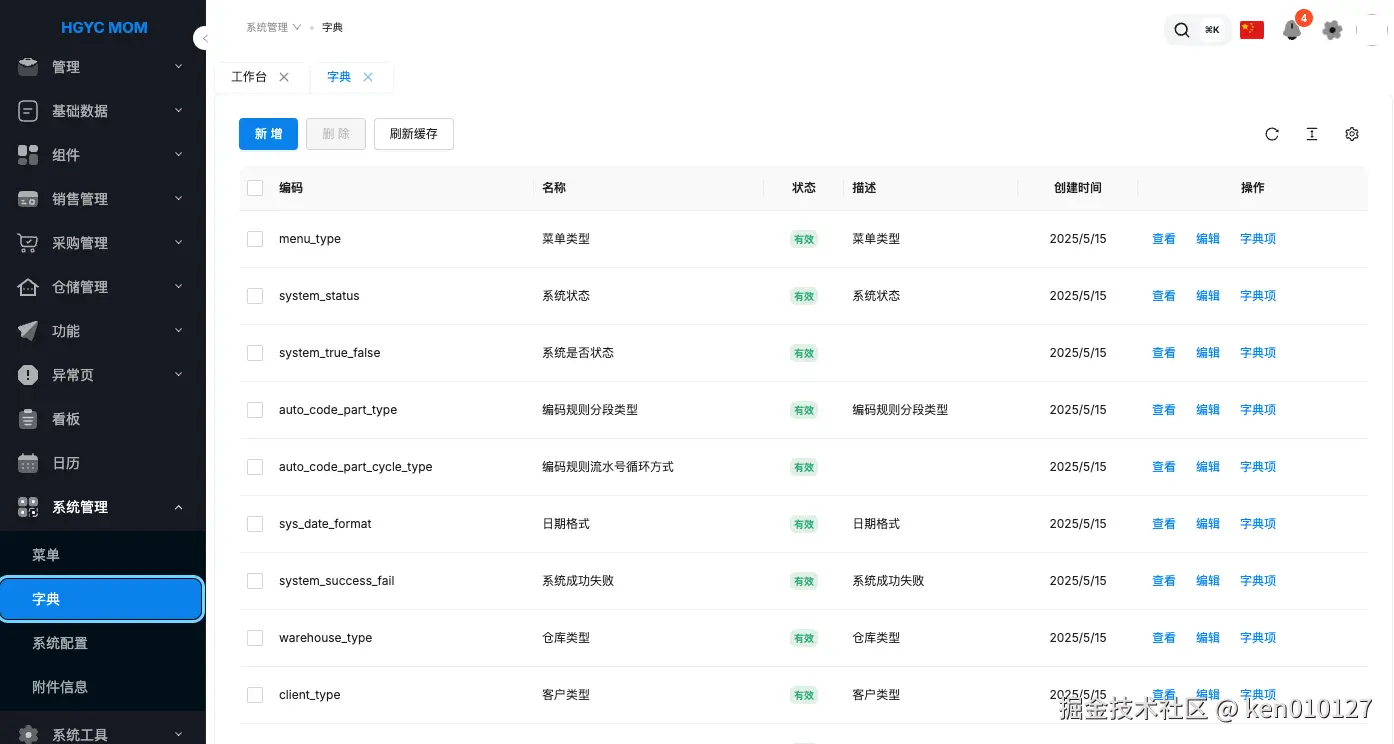Image resolution: width=1394 pixels, height=744 pixels.
Task: Click the HGYC MOM logo text
Action: coord(104,28)
